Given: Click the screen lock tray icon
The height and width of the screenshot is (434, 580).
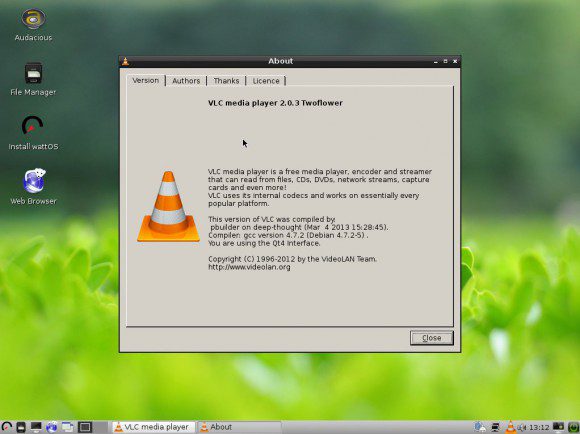Looking at the screenshot, I should pos(558,427).
